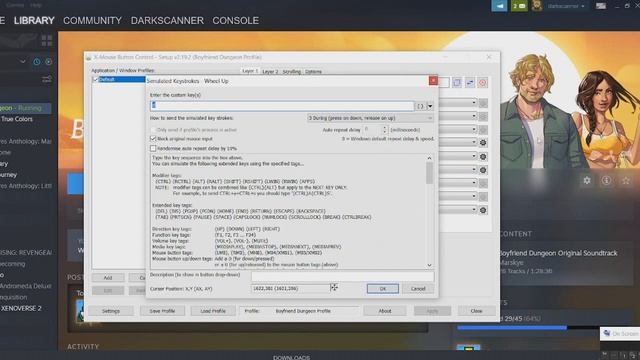Expand the games collection dropdown chevron in Steam sidebar
640x360 pixels.
pyautogui.click(x=23, y=62)
